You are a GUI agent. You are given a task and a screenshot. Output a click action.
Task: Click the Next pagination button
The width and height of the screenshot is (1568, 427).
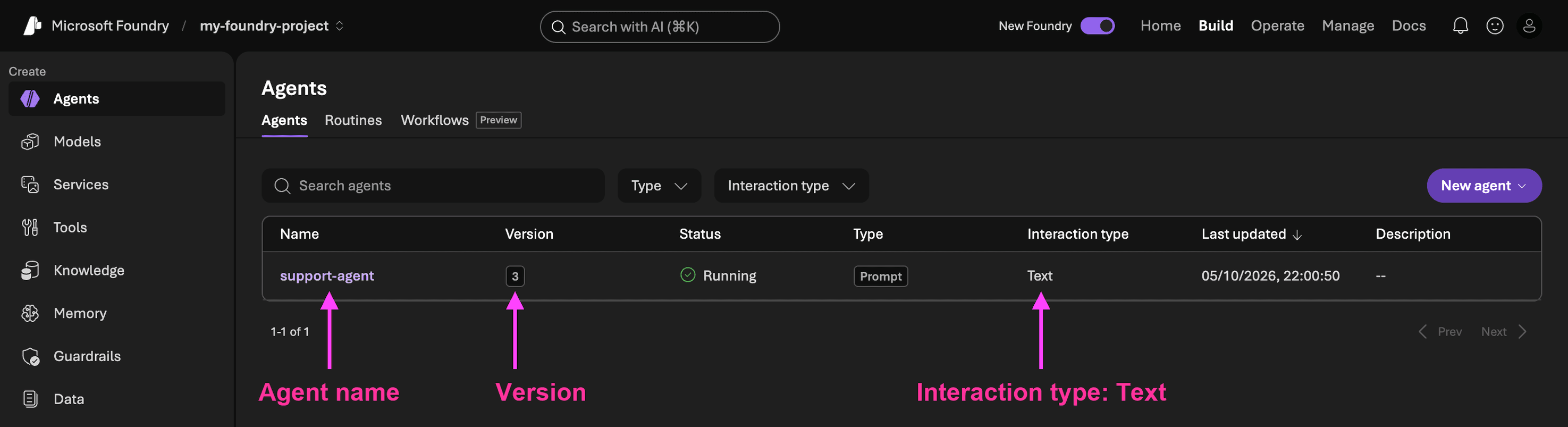[x=1504, y=331]
